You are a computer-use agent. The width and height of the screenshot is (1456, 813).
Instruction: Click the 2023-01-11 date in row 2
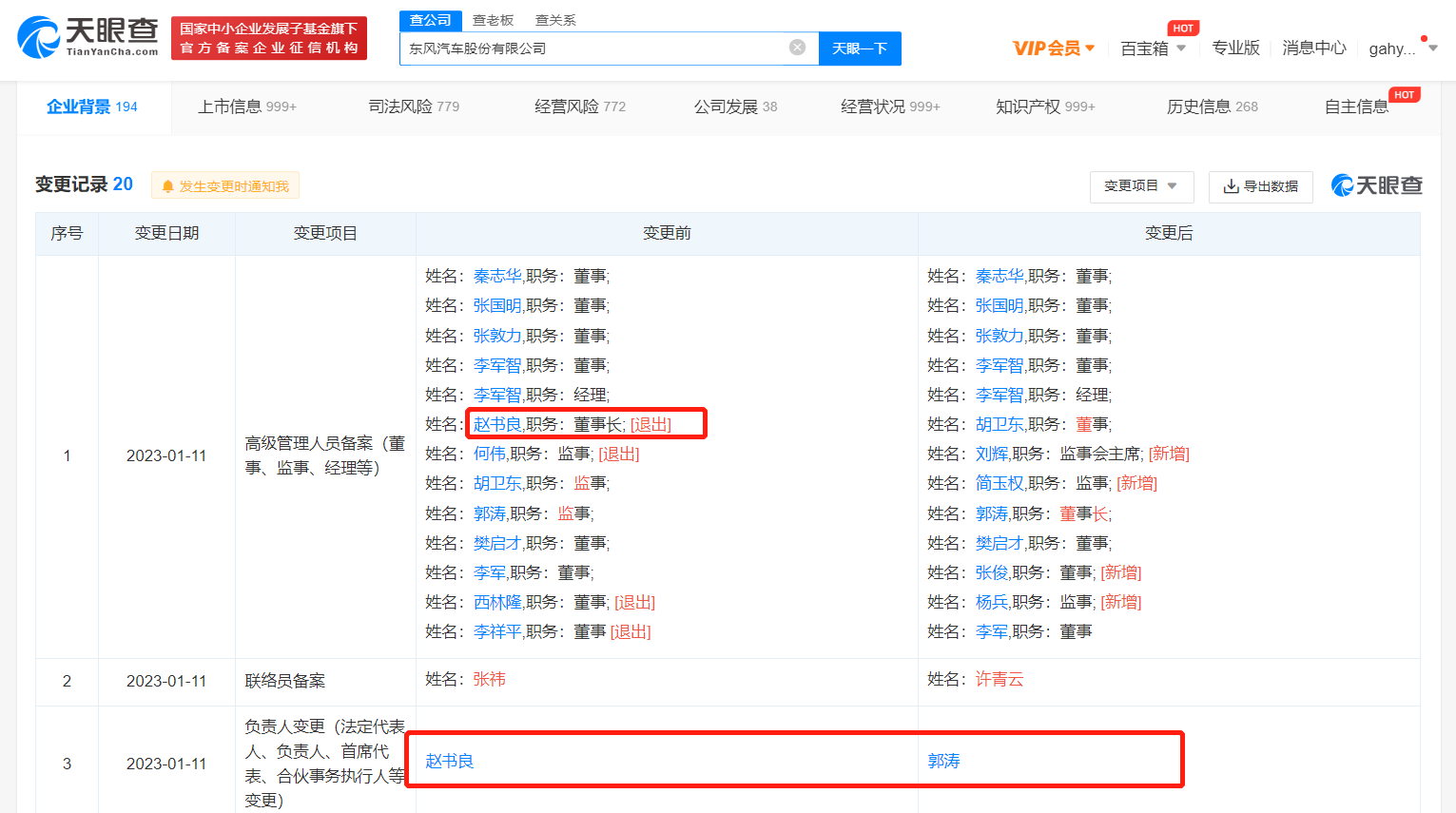tap(166, 681)
